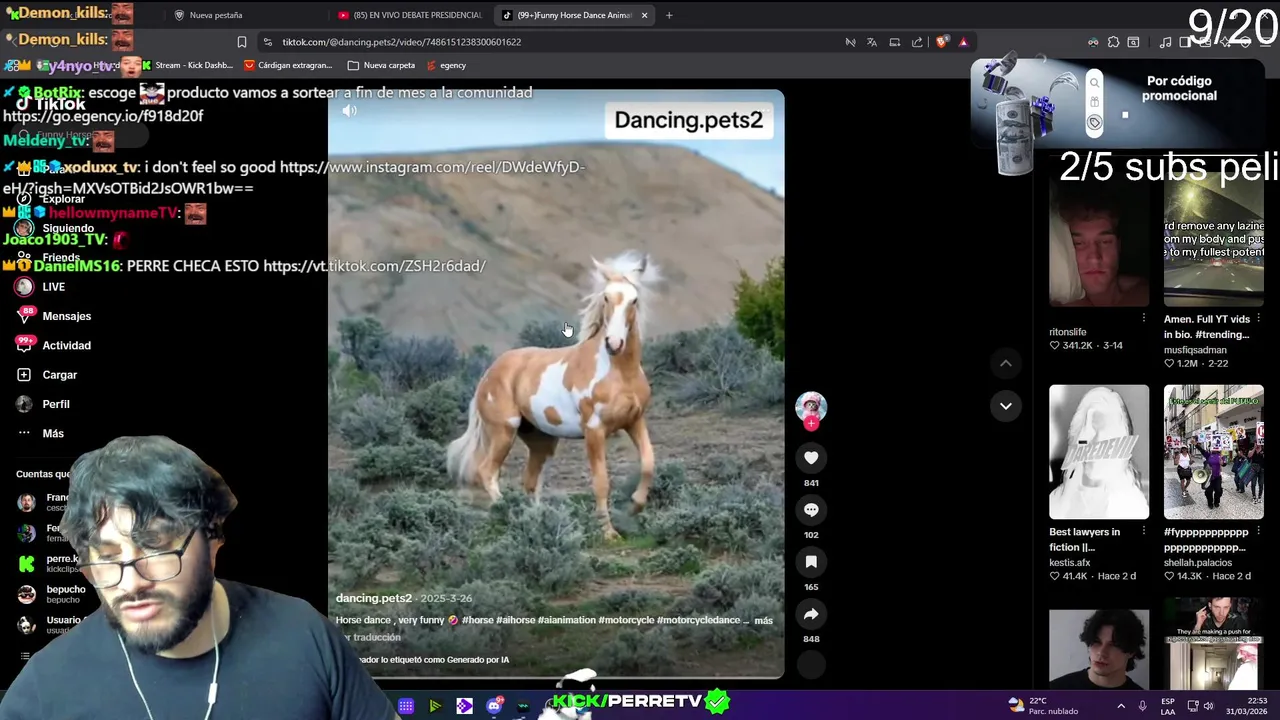Open the 'Cárdigan extragran...' bookmark
Screen dimensions: 1280x720
point(288,65)
